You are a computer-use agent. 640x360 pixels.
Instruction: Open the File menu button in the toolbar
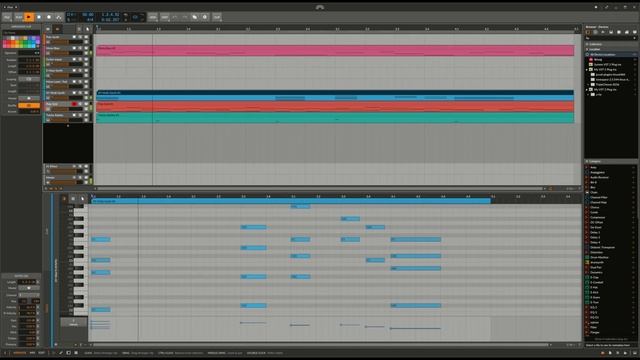pyautogui.click(x=7, y=17)
